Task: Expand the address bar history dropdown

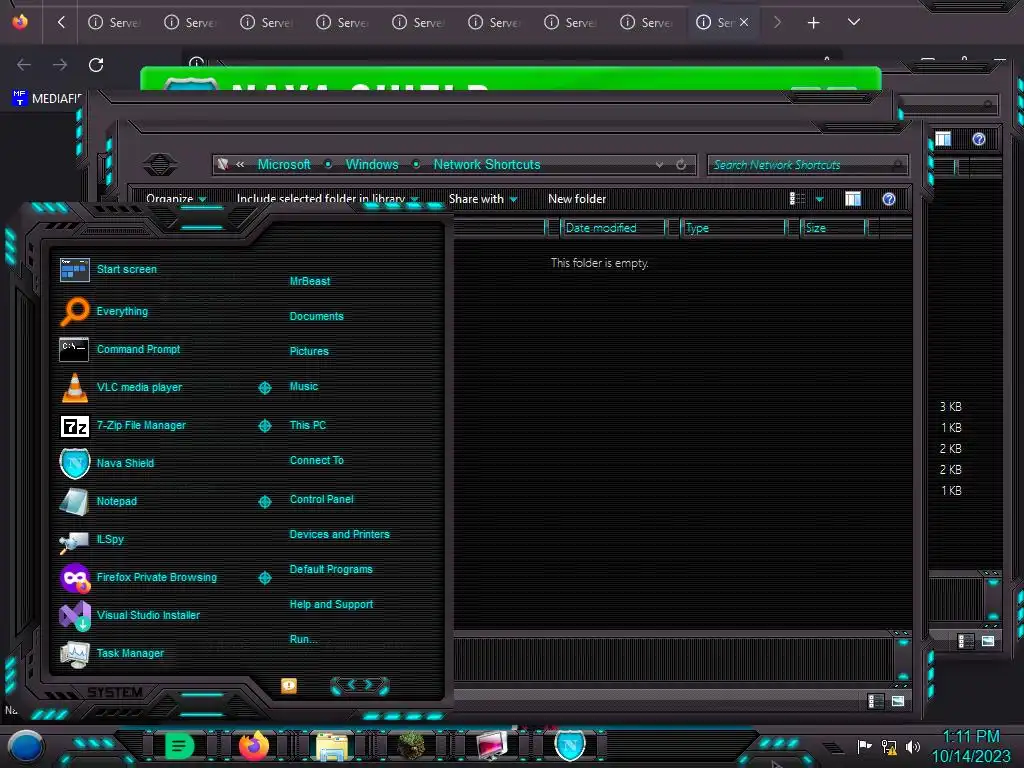Action: (660, 165)
